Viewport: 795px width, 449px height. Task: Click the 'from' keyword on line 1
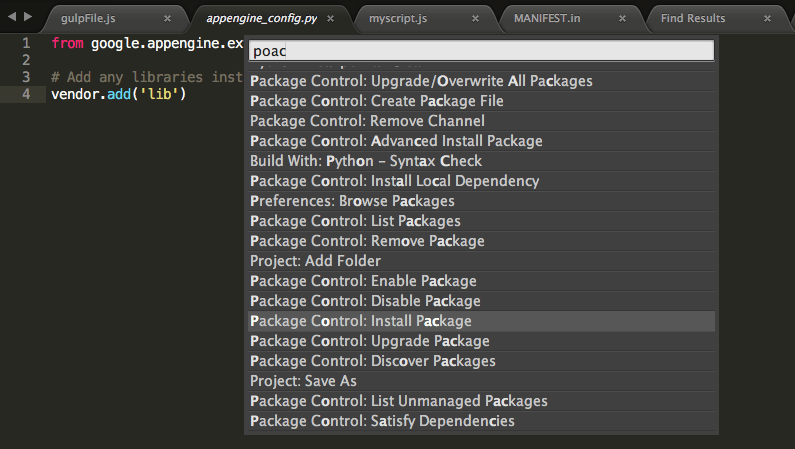click(x=67, y=44)
